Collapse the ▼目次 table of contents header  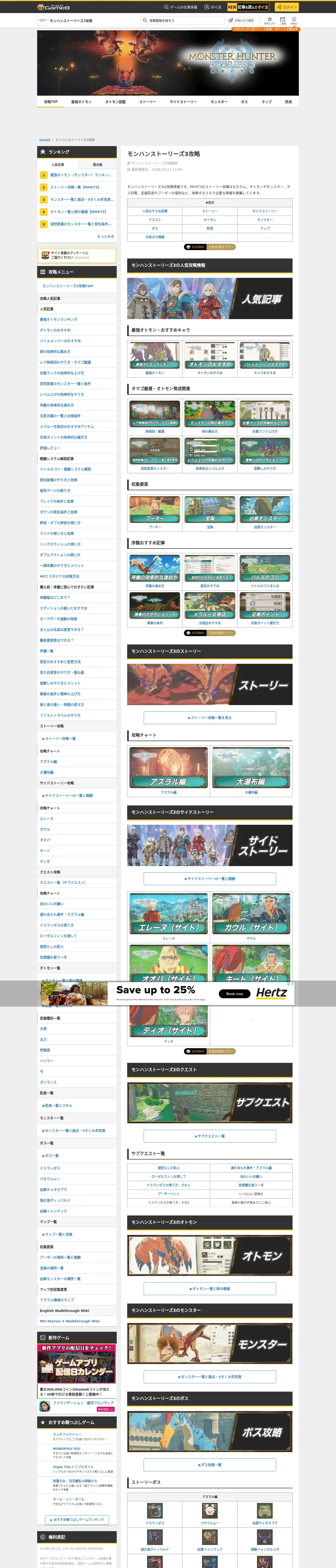(x=210, y=203)
